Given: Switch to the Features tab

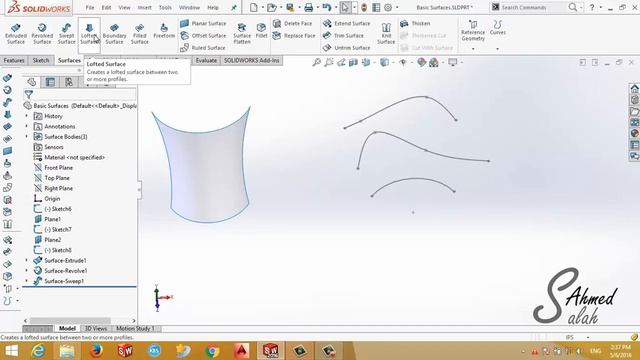Looking at the screenshot, I should pos(14,60).
